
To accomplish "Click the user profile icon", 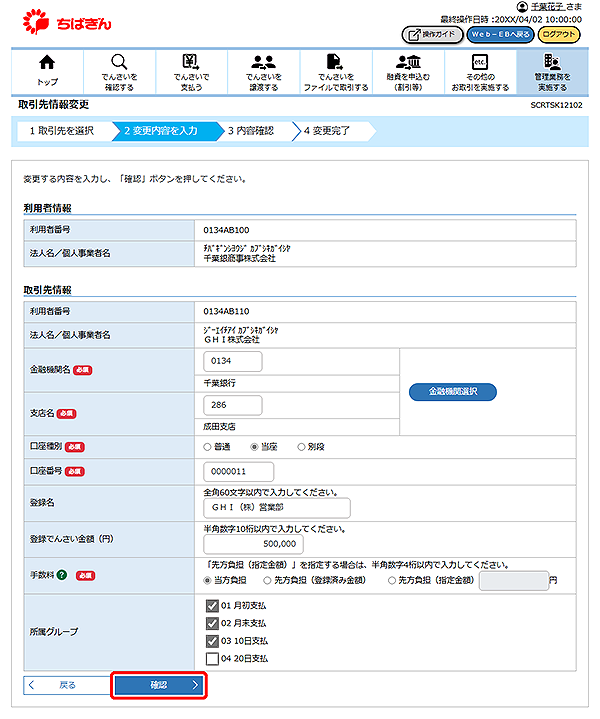I will [x=522, y=6].
